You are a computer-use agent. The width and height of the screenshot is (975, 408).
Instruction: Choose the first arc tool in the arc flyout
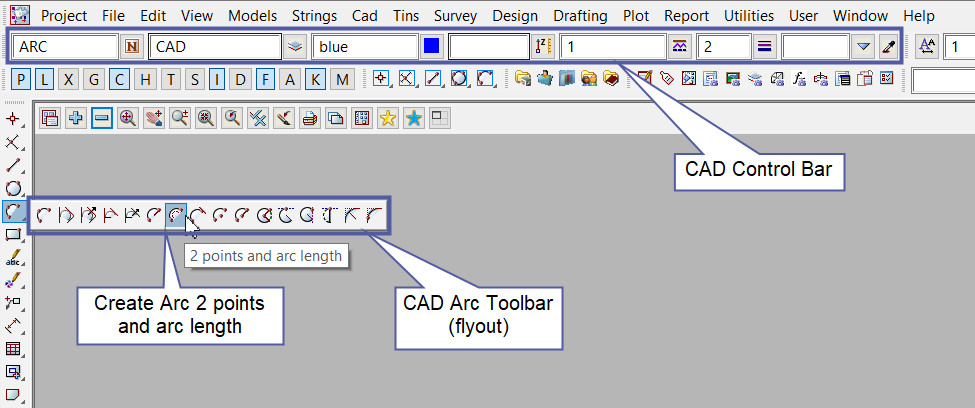[44, 215]
